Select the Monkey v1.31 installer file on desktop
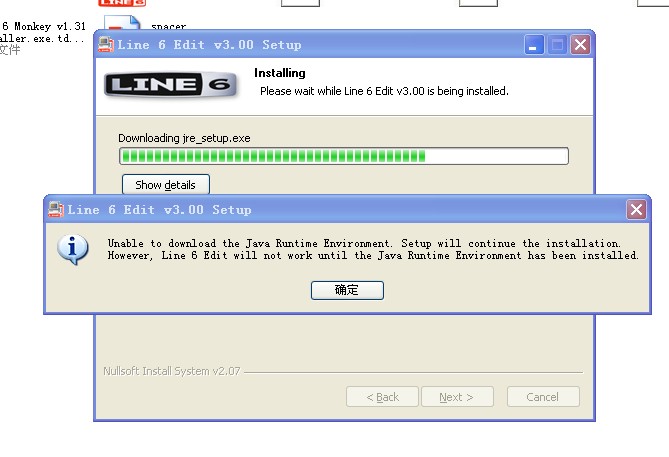Image resolution: width=669 pixels, height=457 pixels. coord(43,38)
